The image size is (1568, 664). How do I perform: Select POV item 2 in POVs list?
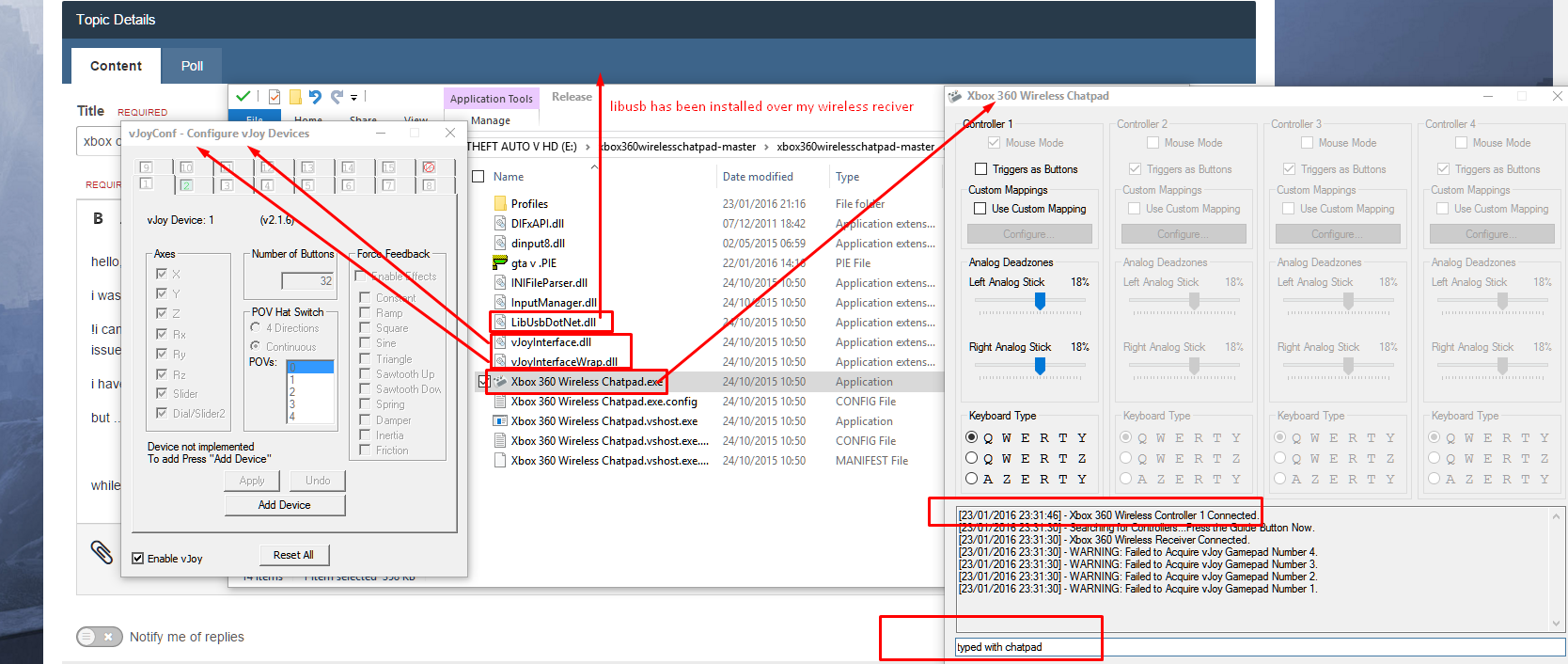(x=310, y=391)
